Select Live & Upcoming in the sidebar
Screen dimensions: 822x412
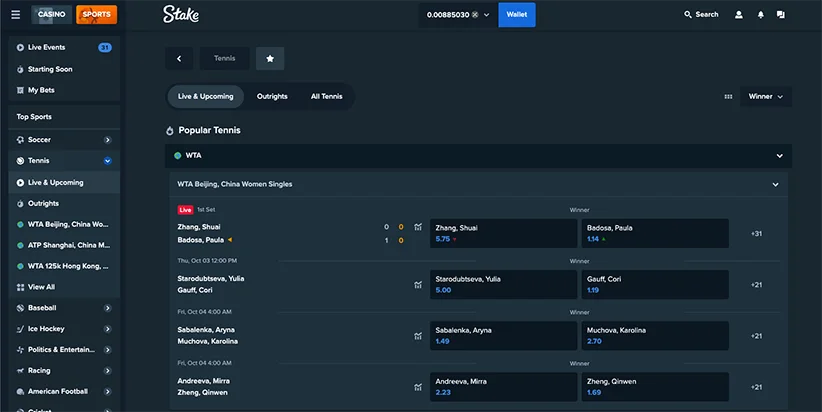click(64, 182)
